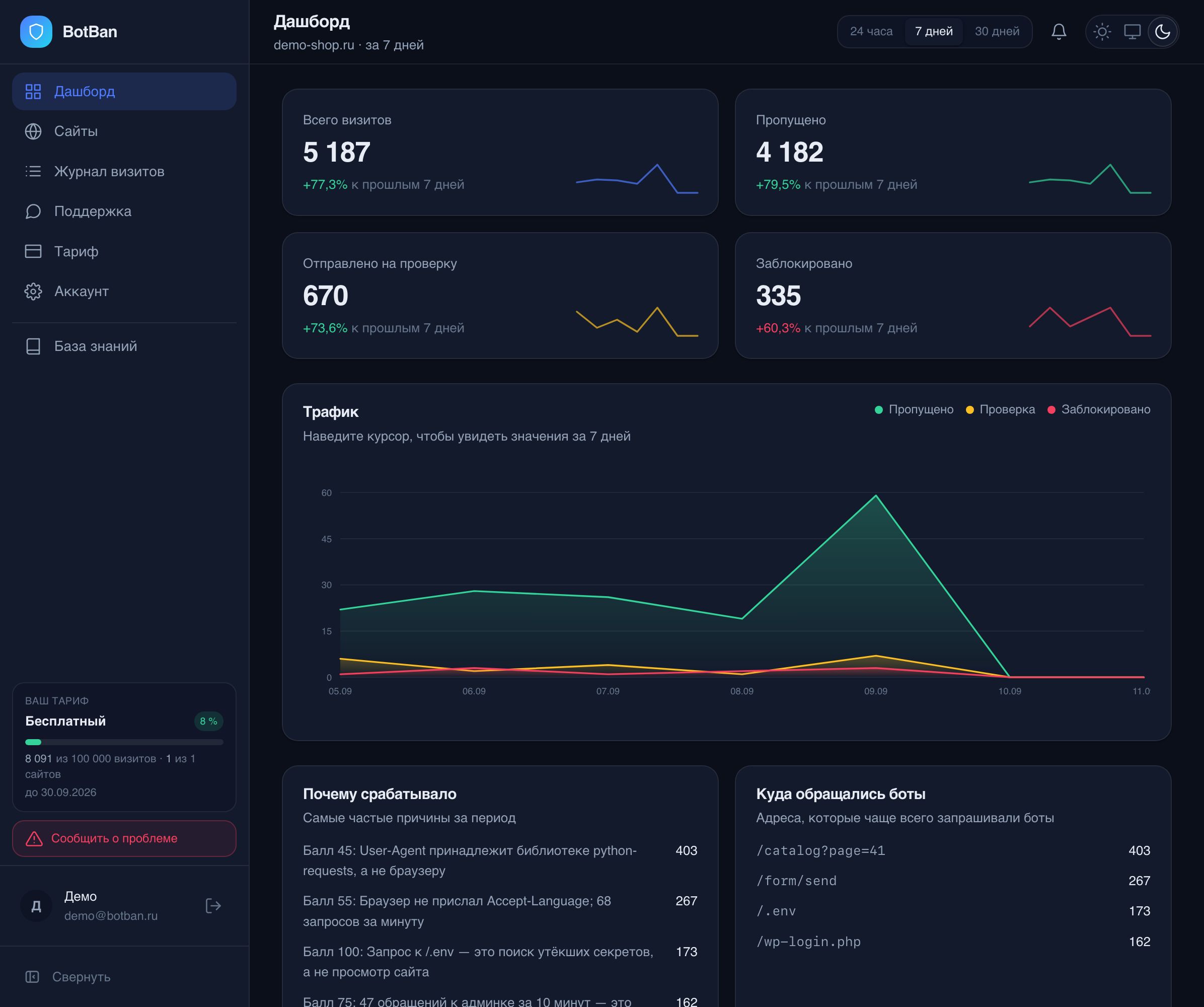Select system theme monitor icon
1204x1007 pixels.
click(1132, 32)
